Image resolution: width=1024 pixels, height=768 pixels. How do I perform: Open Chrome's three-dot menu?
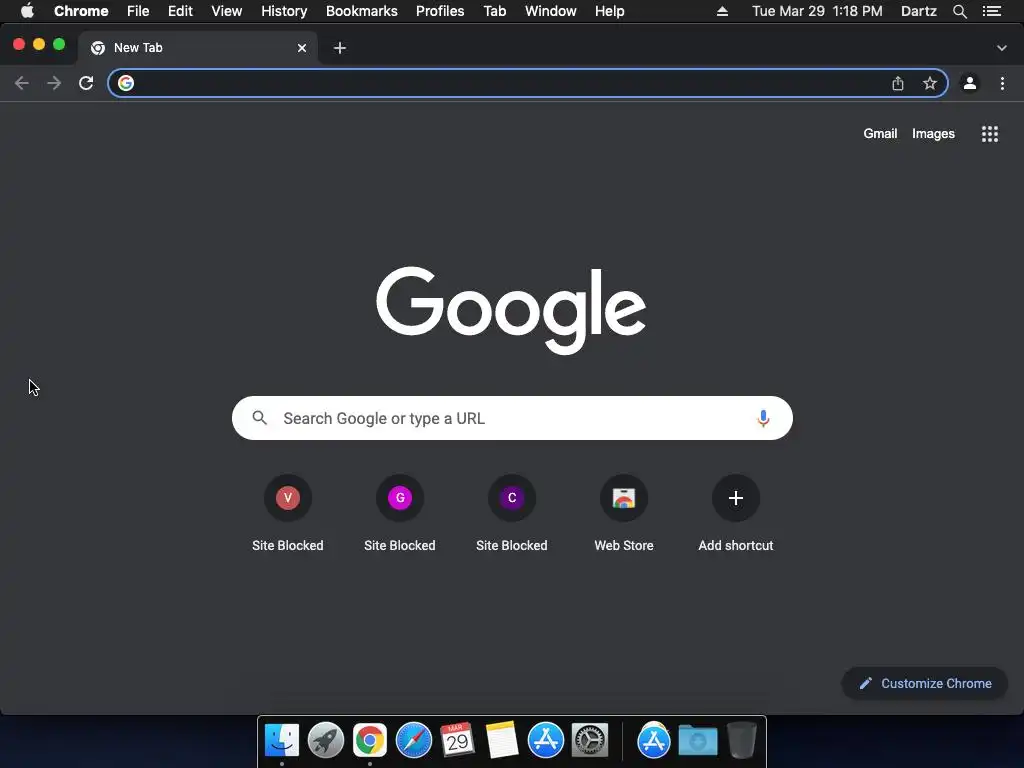click(1002, 83)
